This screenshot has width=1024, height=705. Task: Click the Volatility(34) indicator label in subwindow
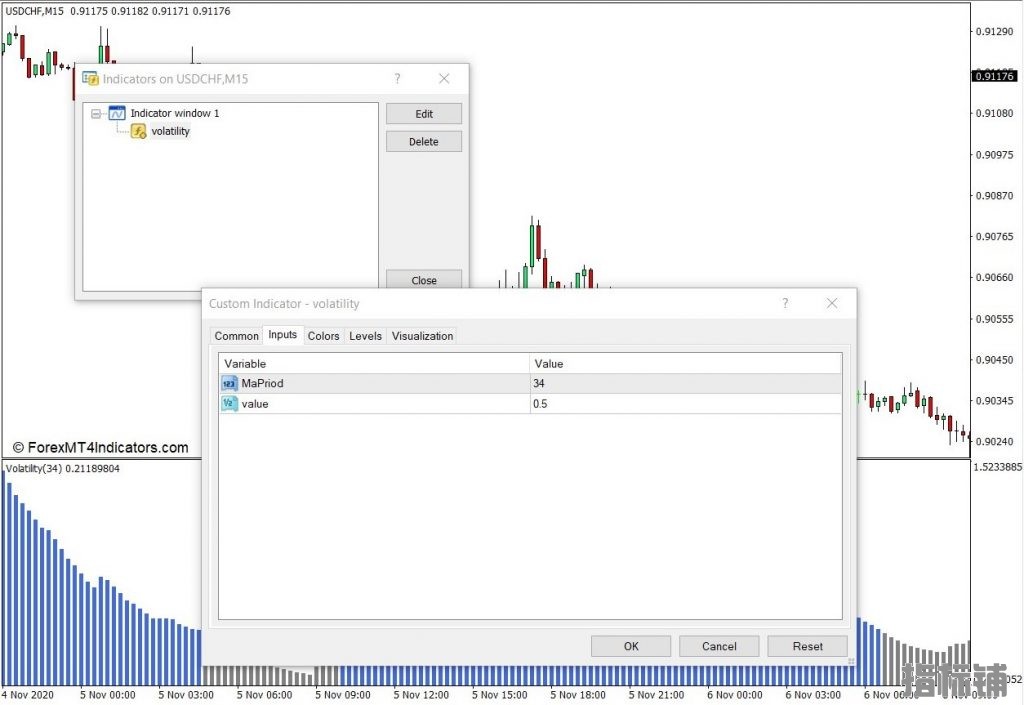[x=63, y=469]
